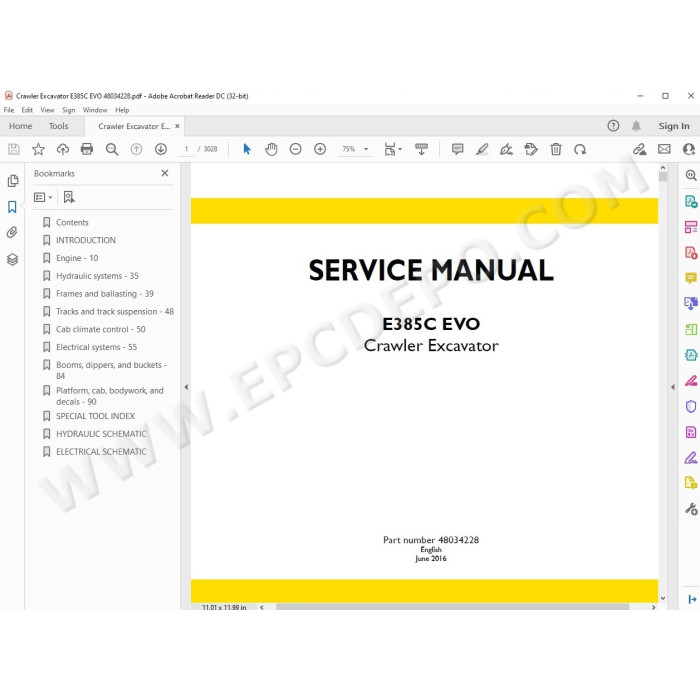Viewport: 700px width, 700px height.
Task: Open SPECIAL TOOL INDEX bookmark
Action: coord(95,416)
